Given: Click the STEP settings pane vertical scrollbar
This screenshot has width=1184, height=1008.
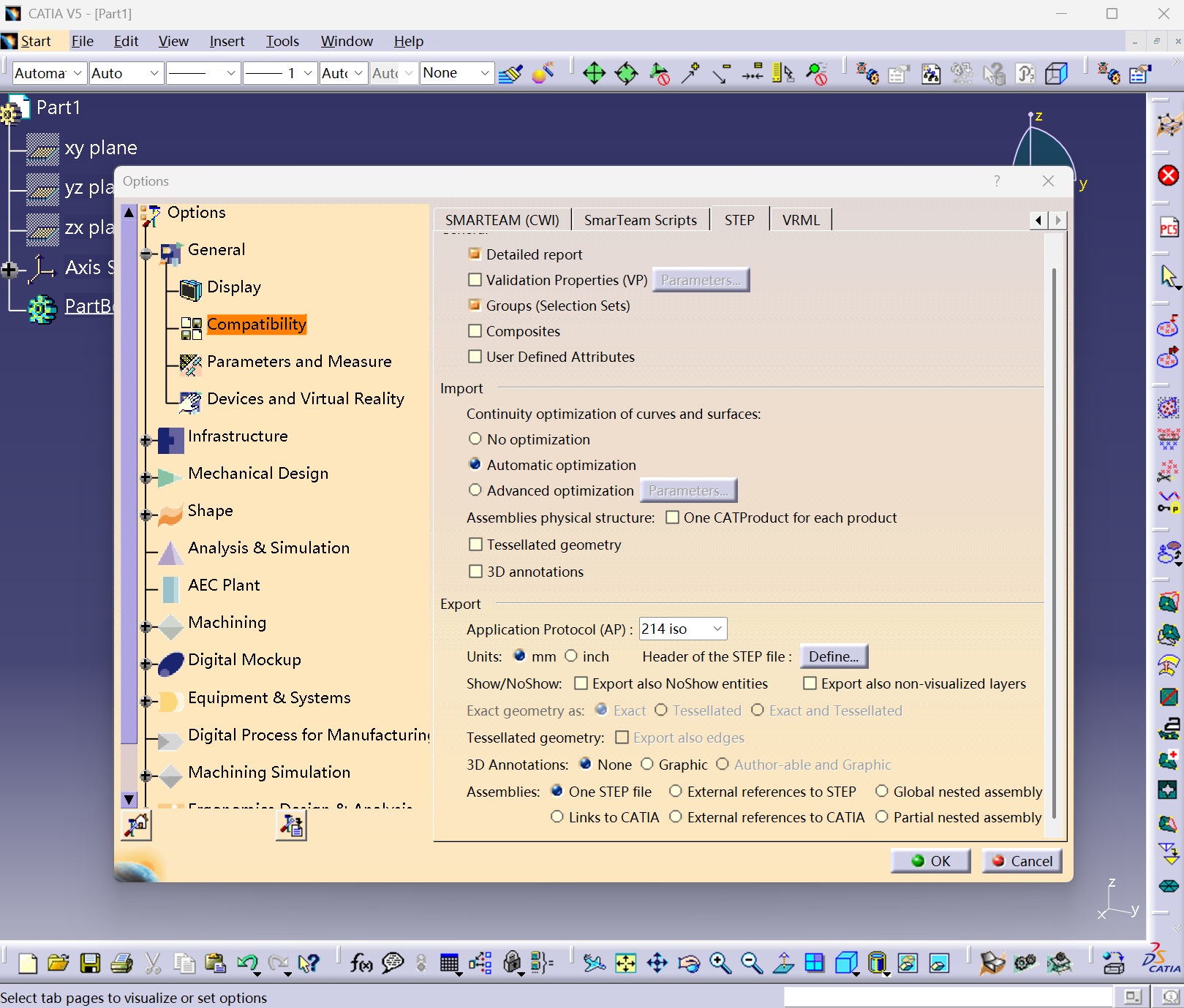Looking at the screenshot, I should pos(1054,543).
